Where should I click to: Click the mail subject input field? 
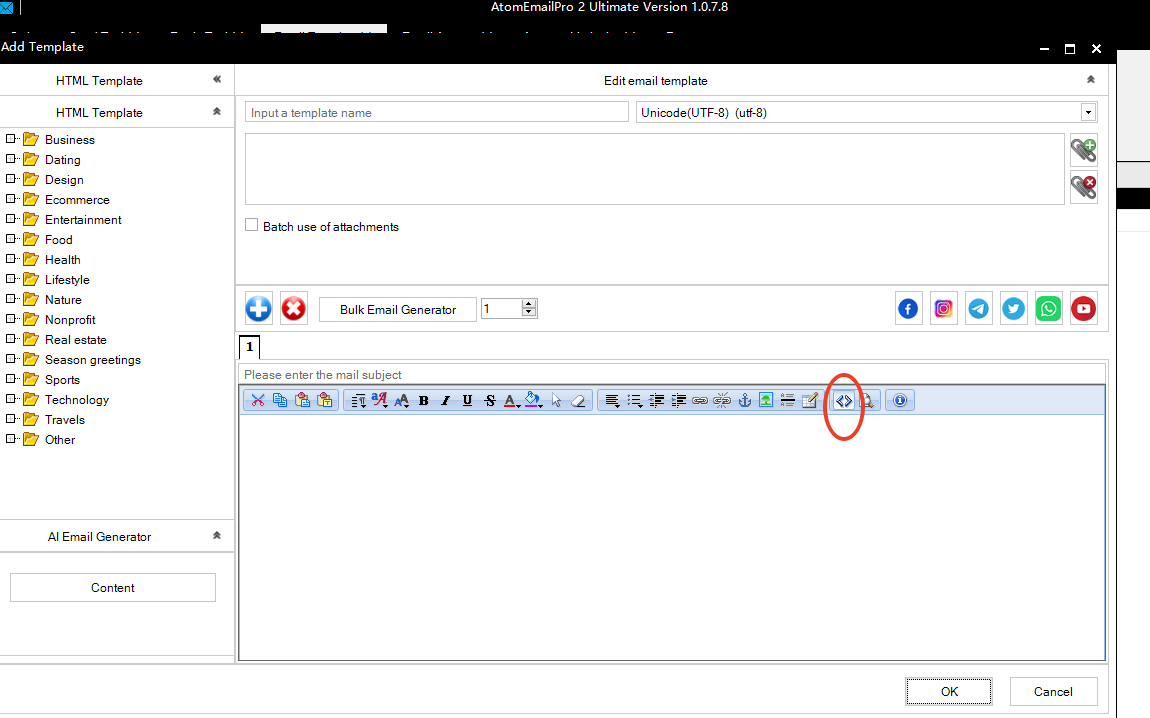point(672,374)
